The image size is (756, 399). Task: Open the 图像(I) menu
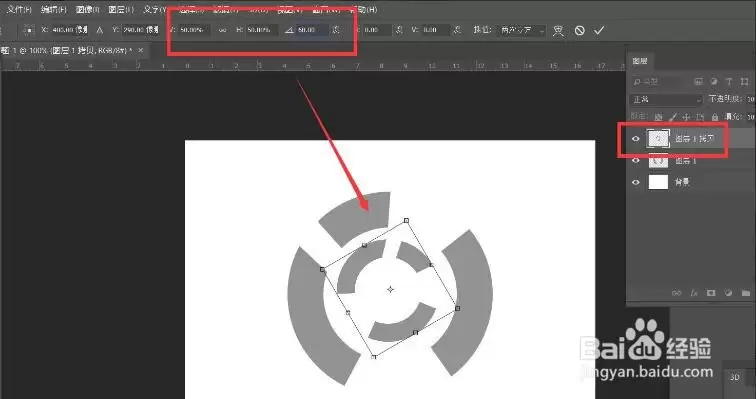[x=88, y=9]
